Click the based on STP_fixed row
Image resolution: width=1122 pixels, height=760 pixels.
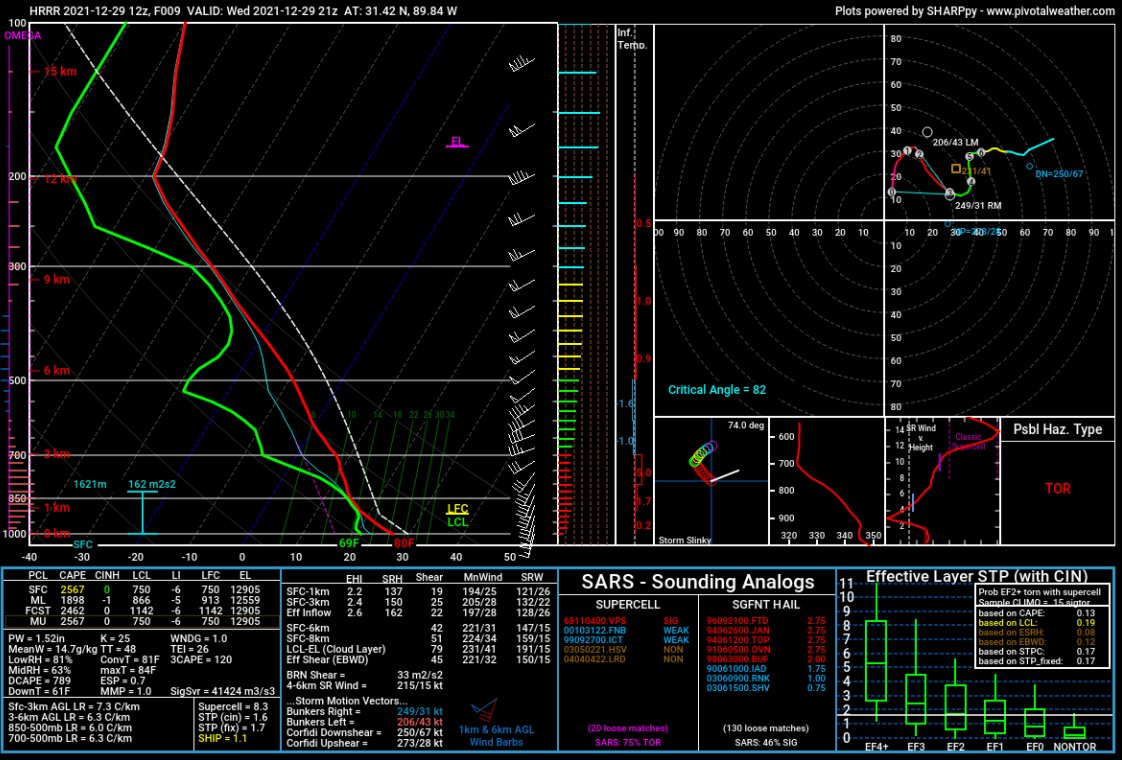[x=1037, y=661]
